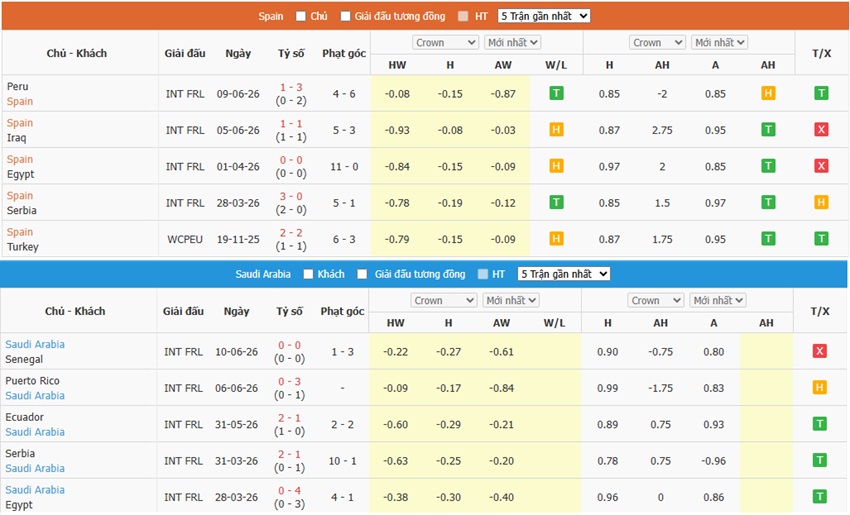Click orange H W/L badge in Spain-Turkey row
This screenshot has height=515, width=850.
[556, 239]
